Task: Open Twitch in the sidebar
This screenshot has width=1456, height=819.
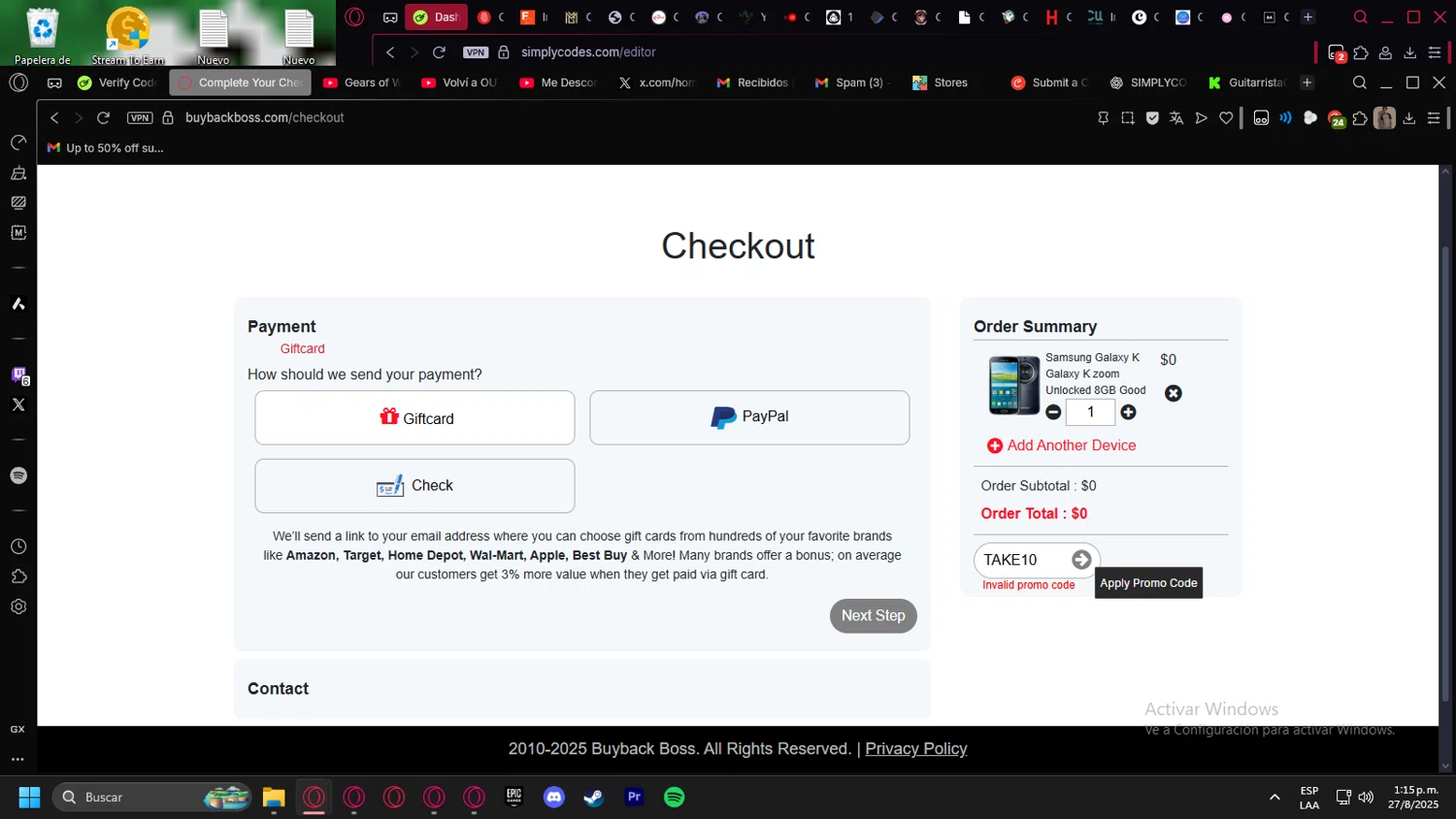Action: [x=18, y=375]
